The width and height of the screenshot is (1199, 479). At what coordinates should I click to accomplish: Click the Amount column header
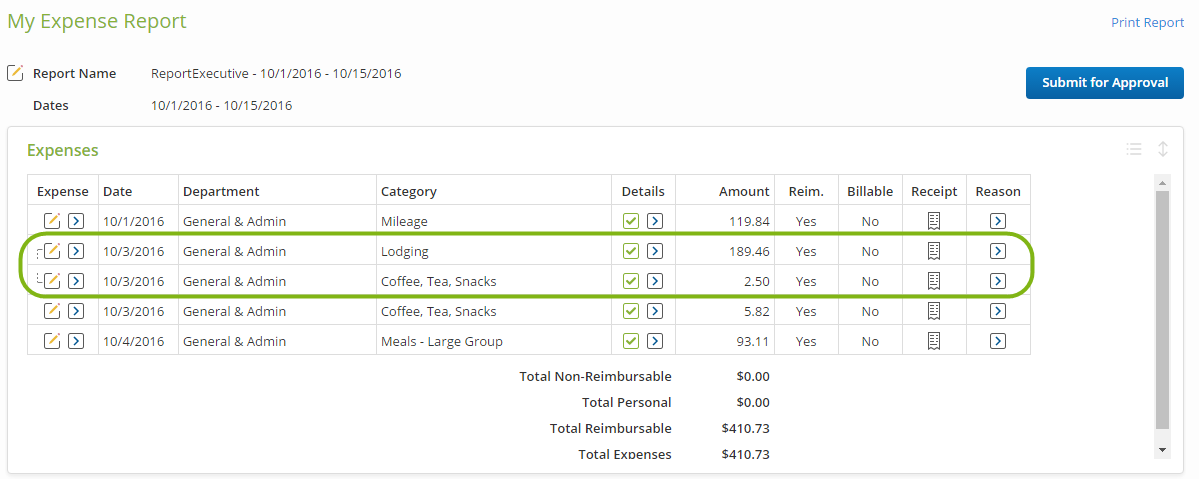click(x=744, y=191)
